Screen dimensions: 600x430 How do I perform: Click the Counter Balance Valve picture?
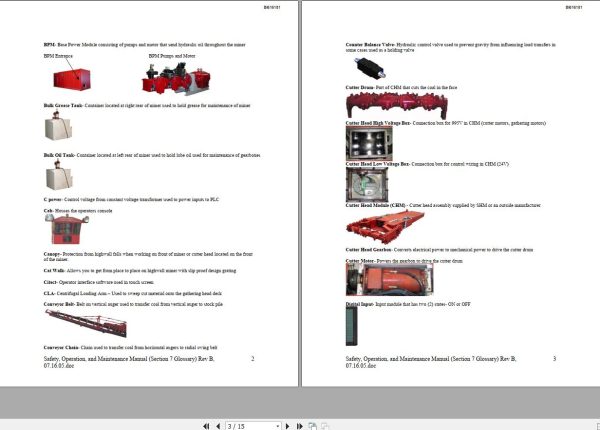[x=369, y=67]
